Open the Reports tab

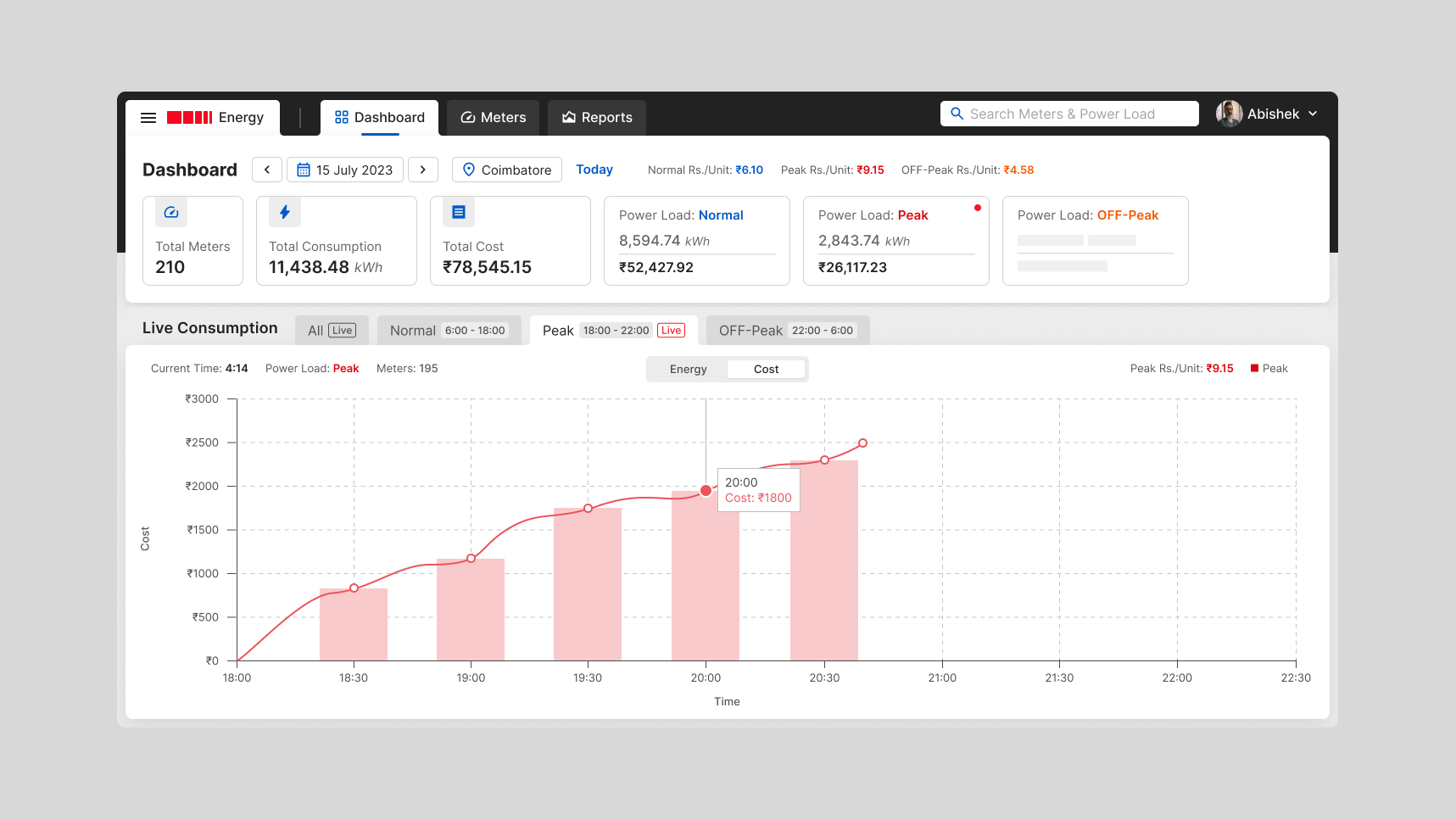click(x=597, y=118)
